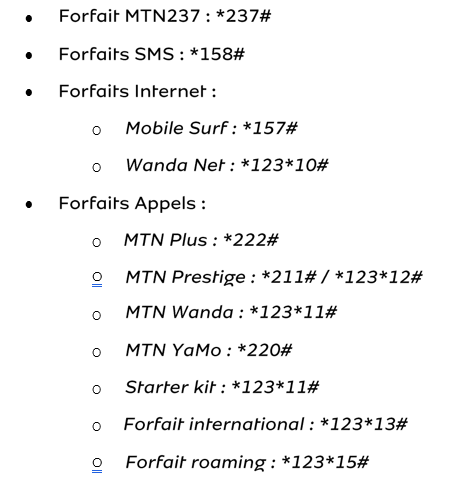Click the MTN YaMo *220# line

tap(209, 350)
